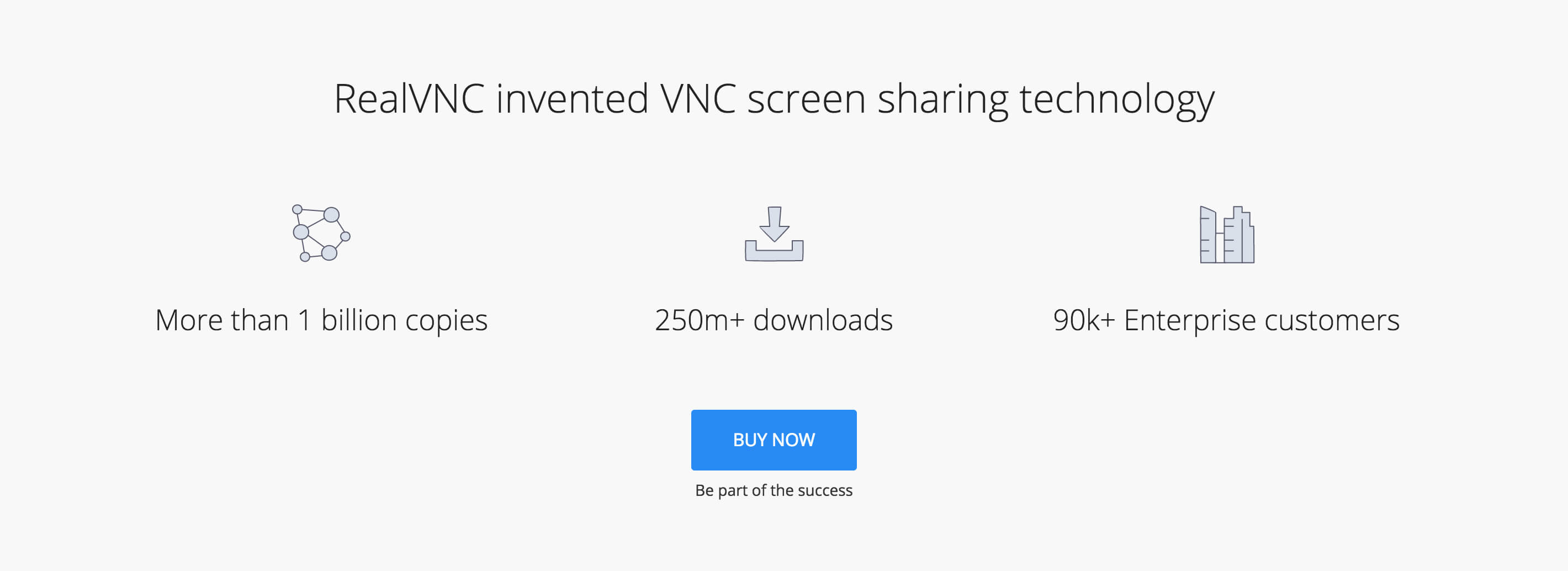This screenshot has width=1568, height=571.
Task: Click the BUY NOW button
Action: coord(774,440)
